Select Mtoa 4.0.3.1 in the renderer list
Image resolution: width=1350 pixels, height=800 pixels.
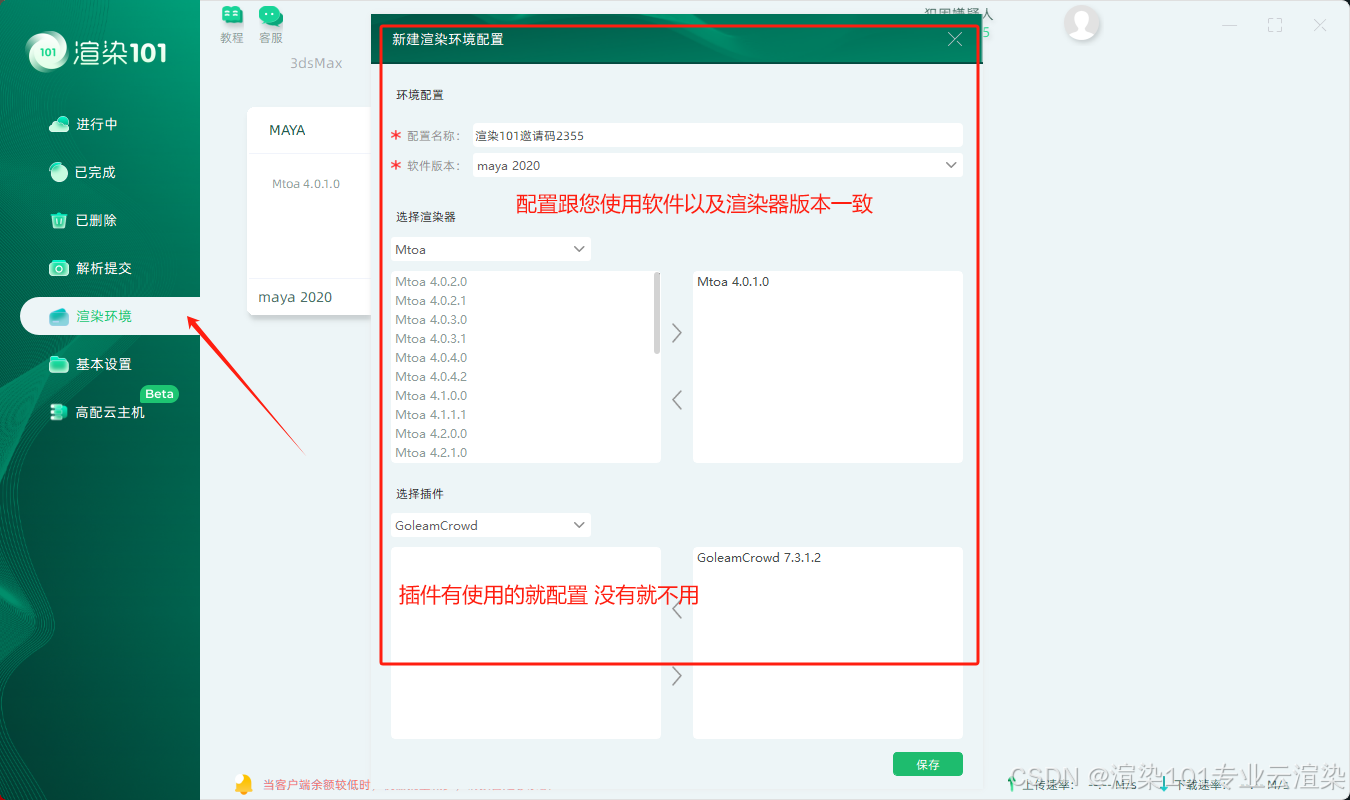click(431, 339)
